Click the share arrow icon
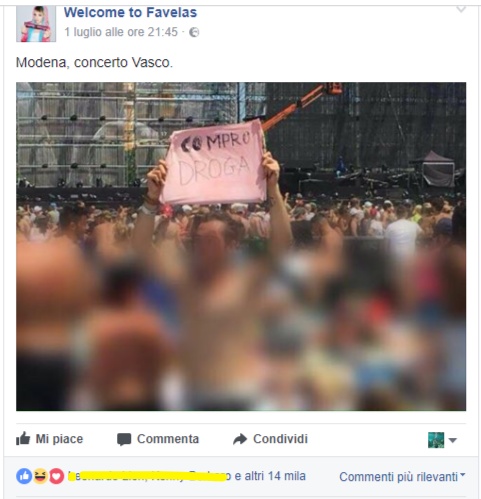This screenshot has height=499, width=481. pyautogui.click(x=240, y=439)
